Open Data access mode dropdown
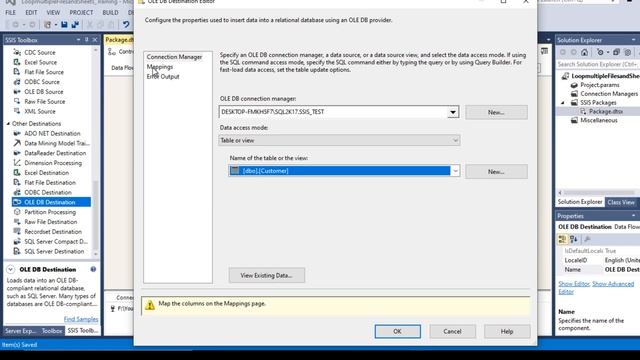Screen dimensions: 640x360 [x=455, y=140]
